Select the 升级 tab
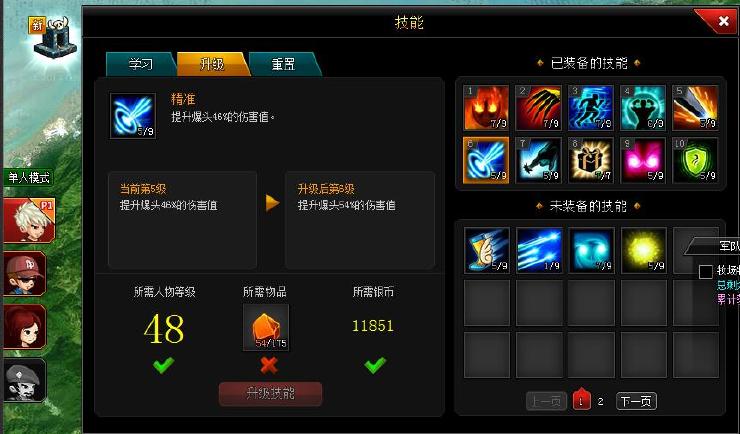 click(x=213, y=64)
